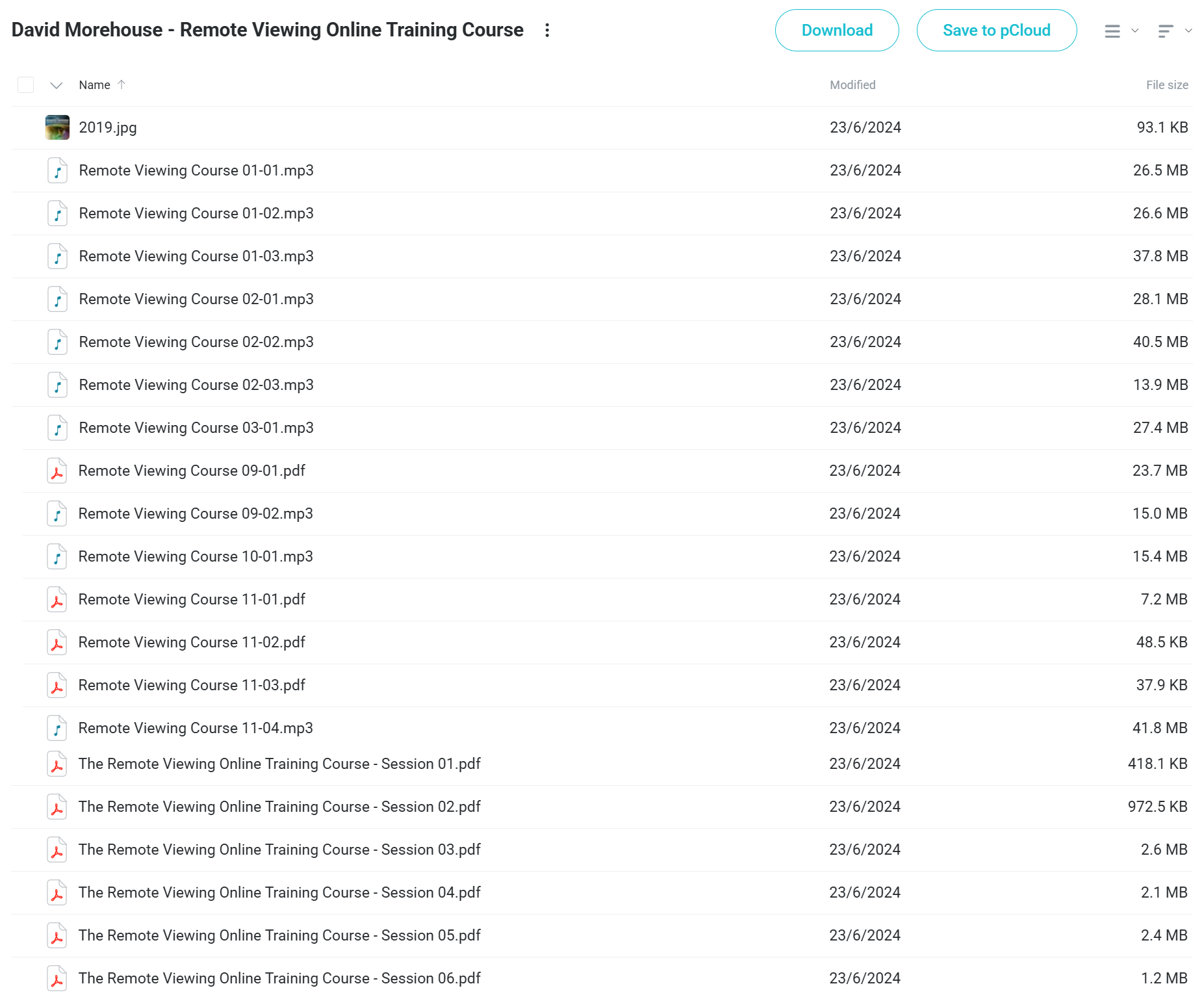The width and height of the screenshot is (1204, 999).
Task: Click Save to pCloud button
Action: (996, 31)
